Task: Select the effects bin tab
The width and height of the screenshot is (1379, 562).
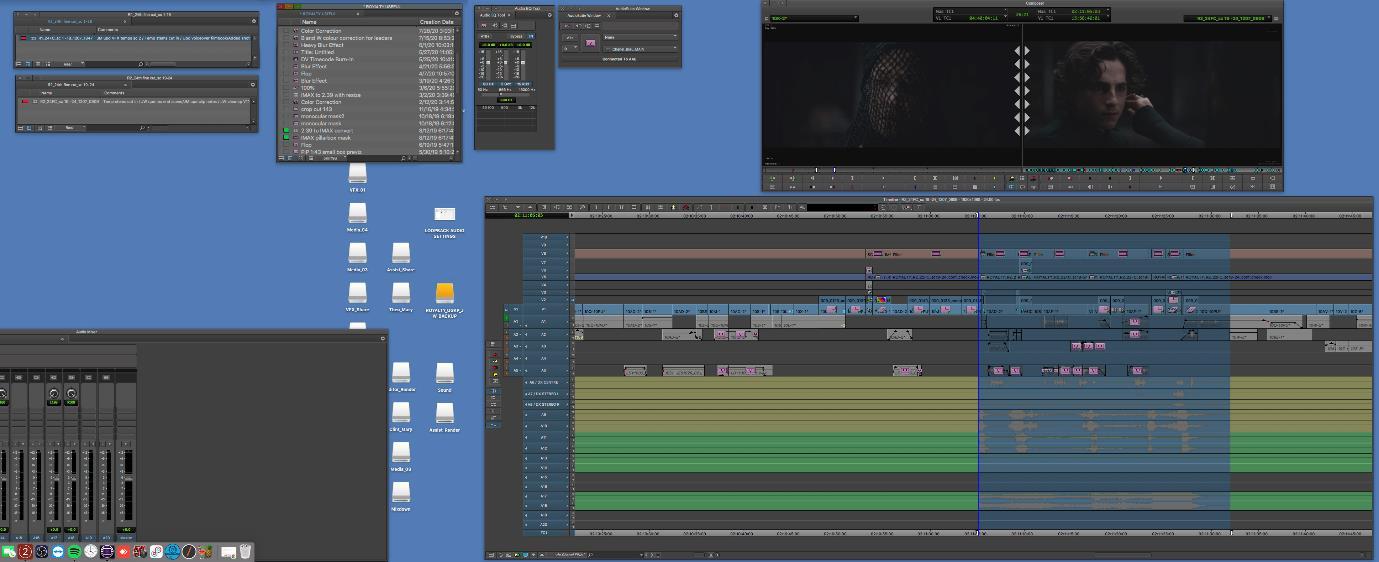Action: pyautogui.click(x=318, y=13)
